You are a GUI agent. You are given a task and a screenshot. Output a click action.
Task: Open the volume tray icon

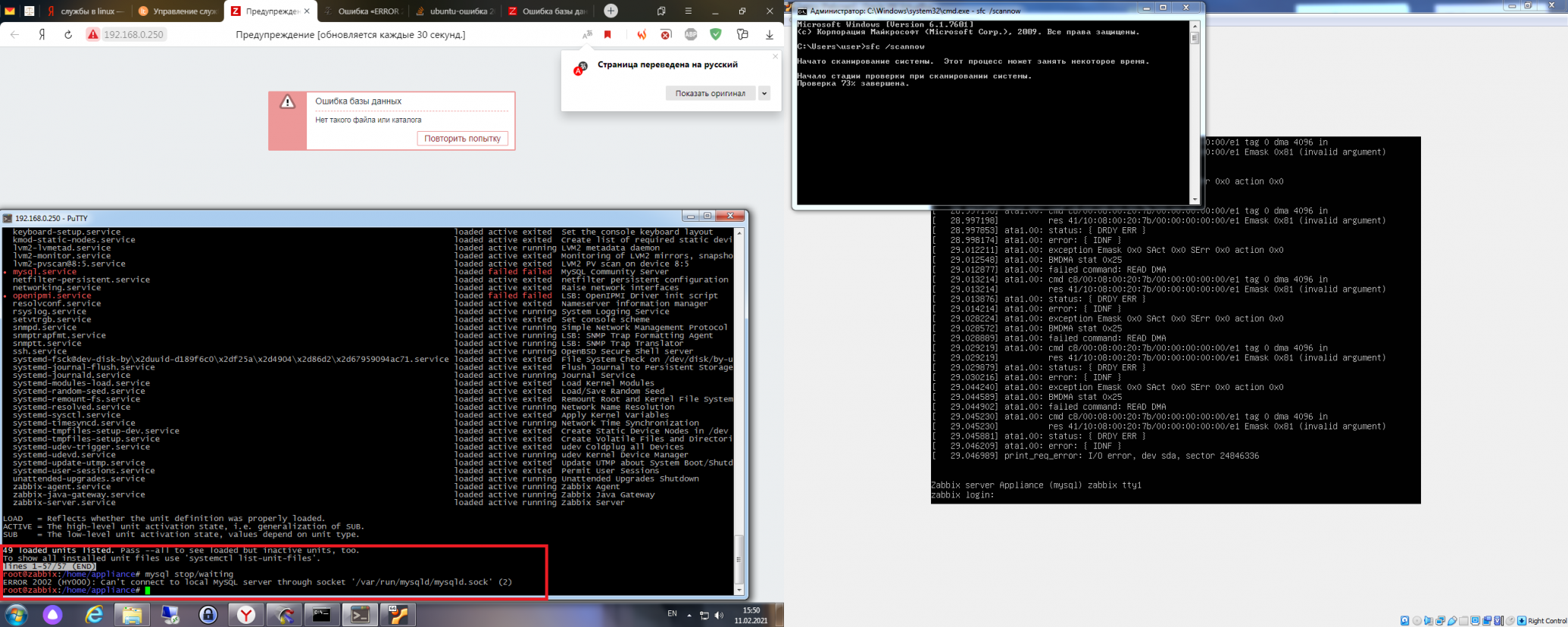pos(719,615)
